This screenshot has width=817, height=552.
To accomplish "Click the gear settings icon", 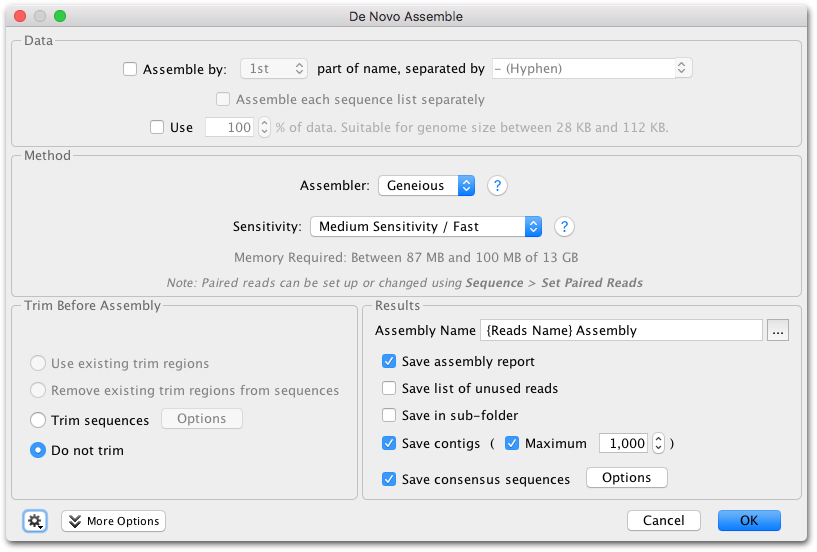I will [35, 521].
